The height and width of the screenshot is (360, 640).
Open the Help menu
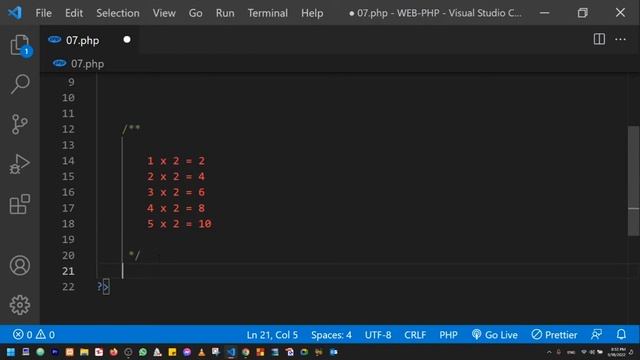(x=312, y=13)
